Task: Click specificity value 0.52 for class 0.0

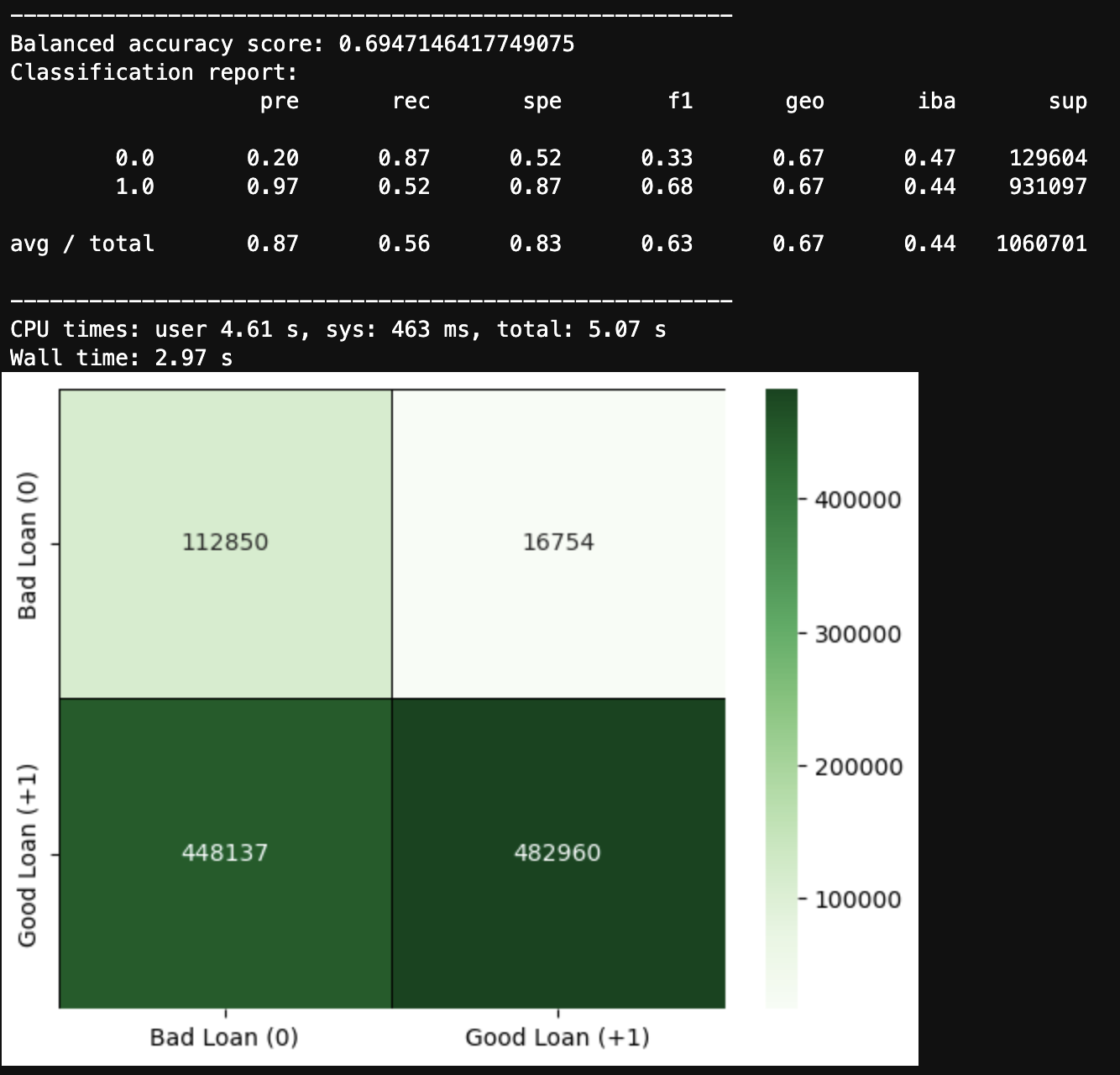Action: pos(536,158)
